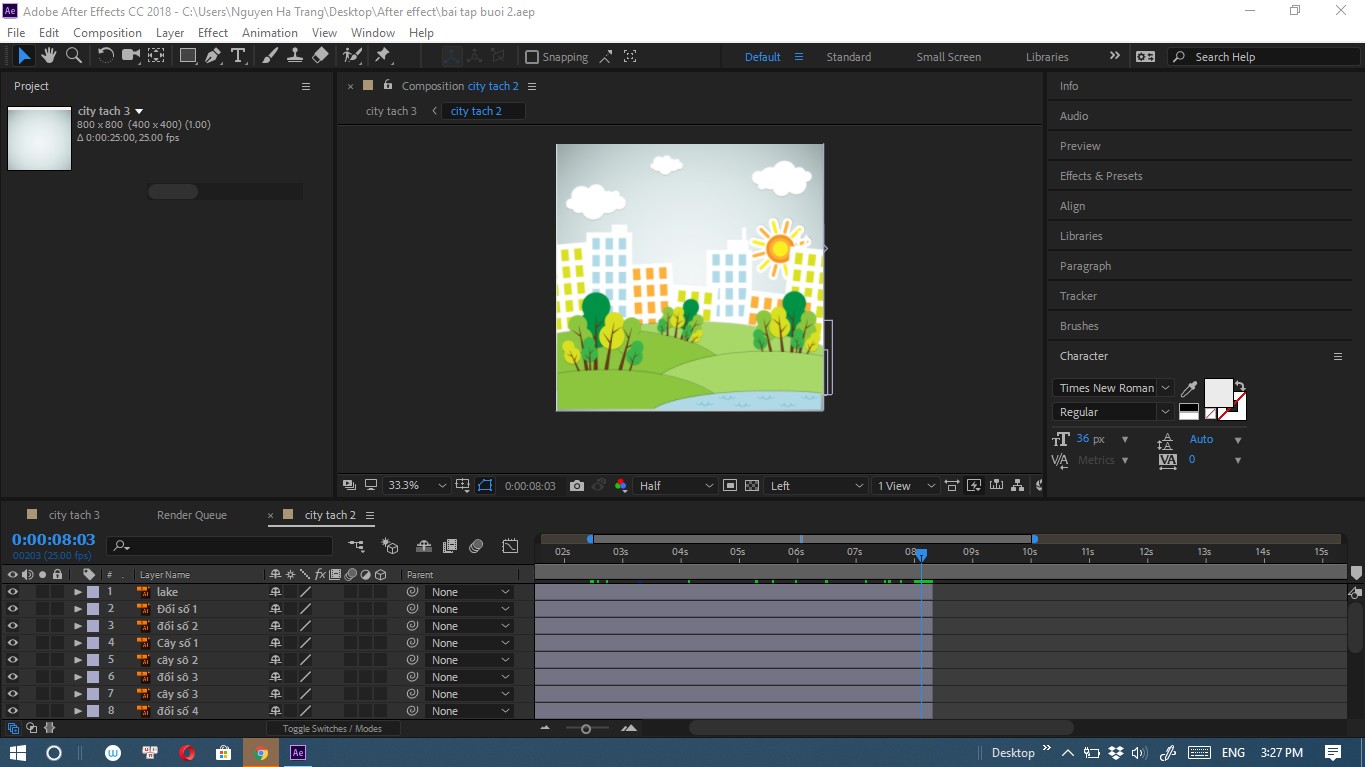1365x767 pixels.
Task: Hide the lake layer with its eye
Action: [13, 592]
